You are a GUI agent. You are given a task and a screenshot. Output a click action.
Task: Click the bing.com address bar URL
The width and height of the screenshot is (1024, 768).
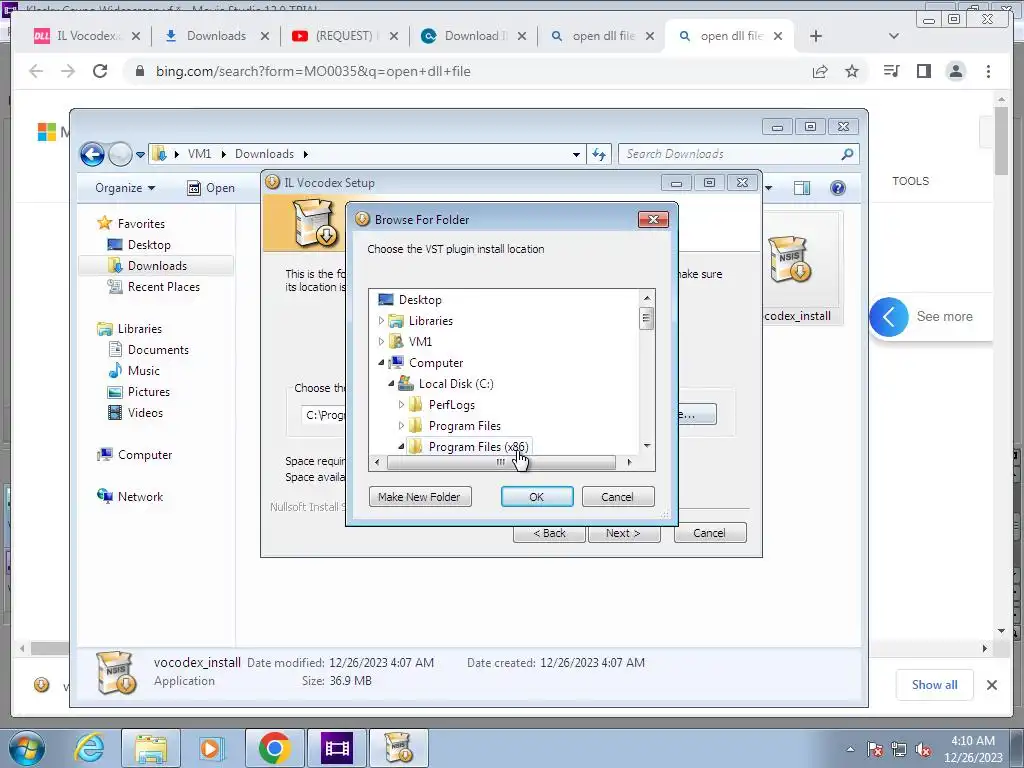tap(313, 71)
